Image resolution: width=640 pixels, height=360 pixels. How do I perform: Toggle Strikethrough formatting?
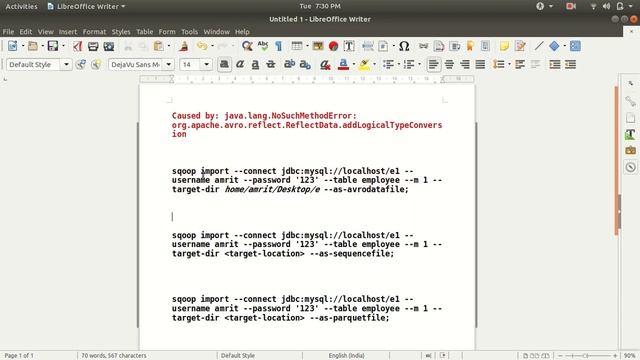pos(271,64)
